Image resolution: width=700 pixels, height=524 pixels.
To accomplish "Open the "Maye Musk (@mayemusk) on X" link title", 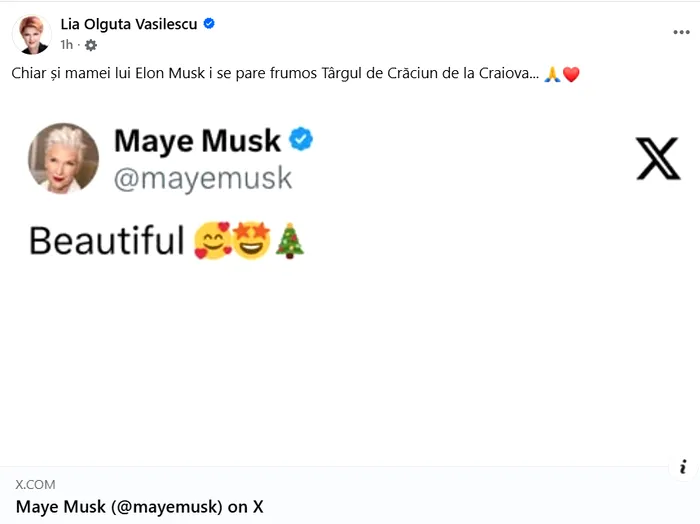I will [140, 506].
